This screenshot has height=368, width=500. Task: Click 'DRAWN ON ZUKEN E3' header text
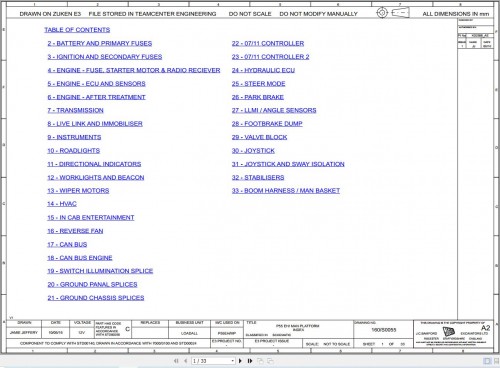coord(50,14)
